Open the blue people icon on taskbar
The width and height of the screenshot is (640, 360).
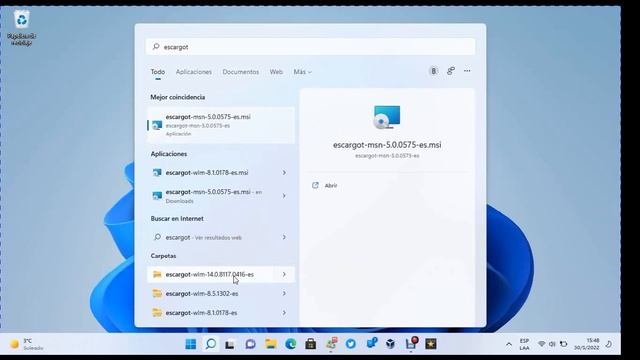pos(371,344)
